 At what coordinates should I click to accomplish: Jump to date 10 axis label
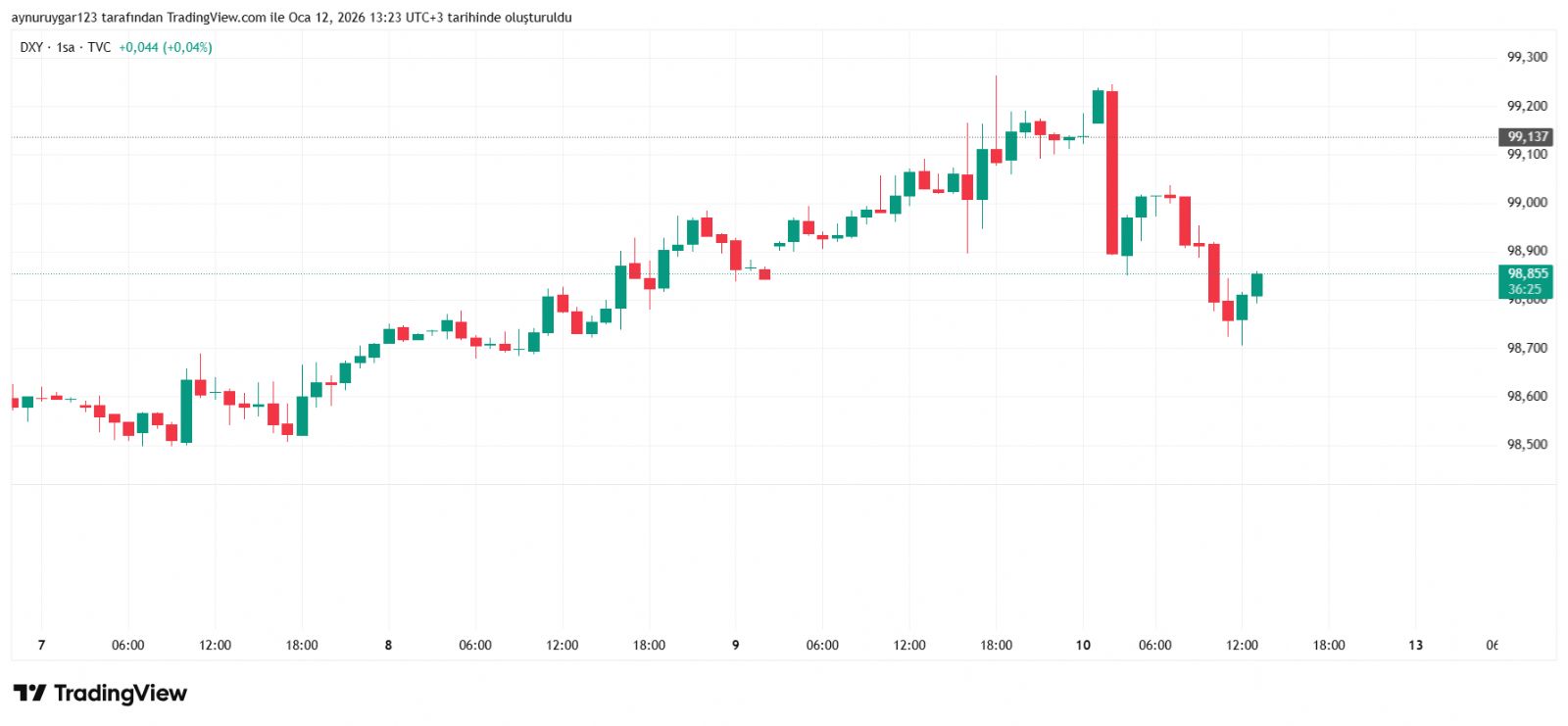coord(1083,645)
